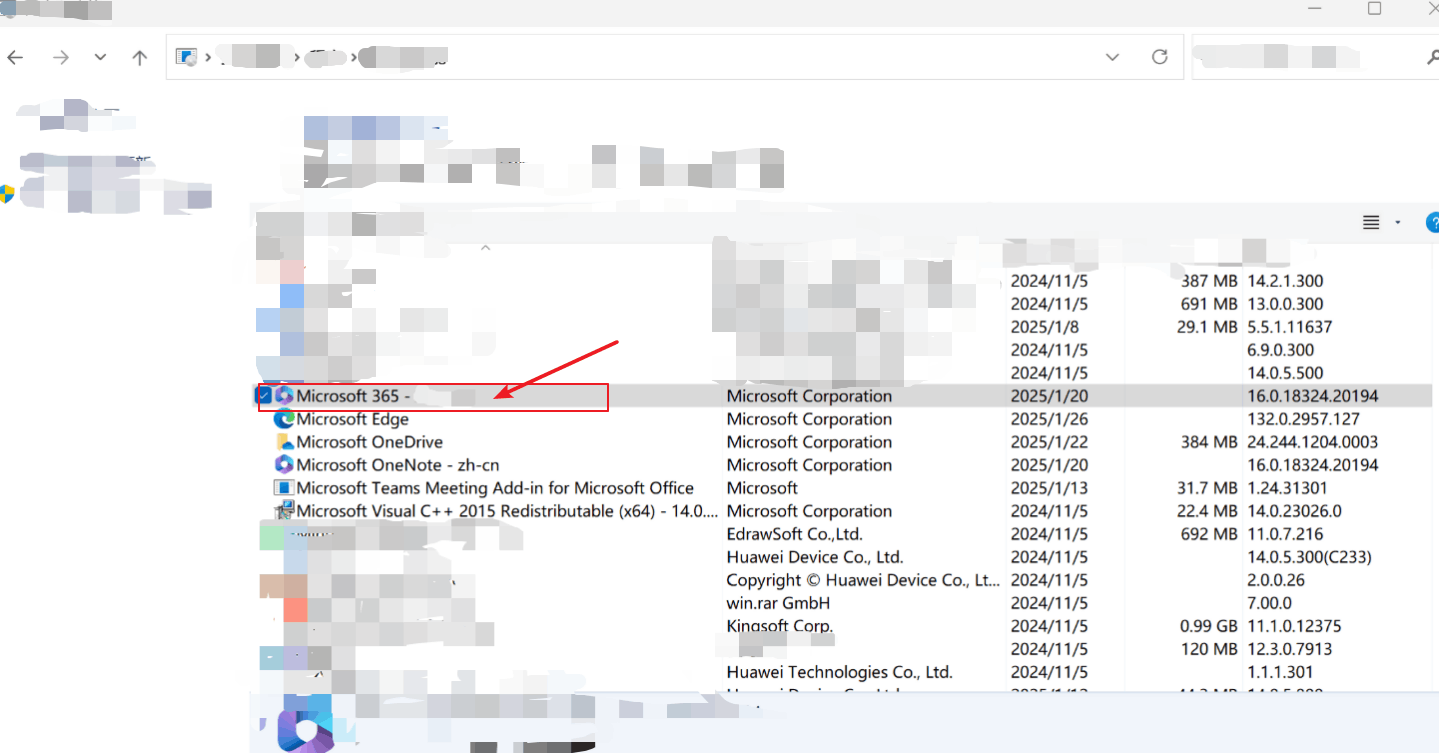Select Microsoft Teams Meeting Add-in entry
Screen dimensions: 1439x753
click(495, 488)
